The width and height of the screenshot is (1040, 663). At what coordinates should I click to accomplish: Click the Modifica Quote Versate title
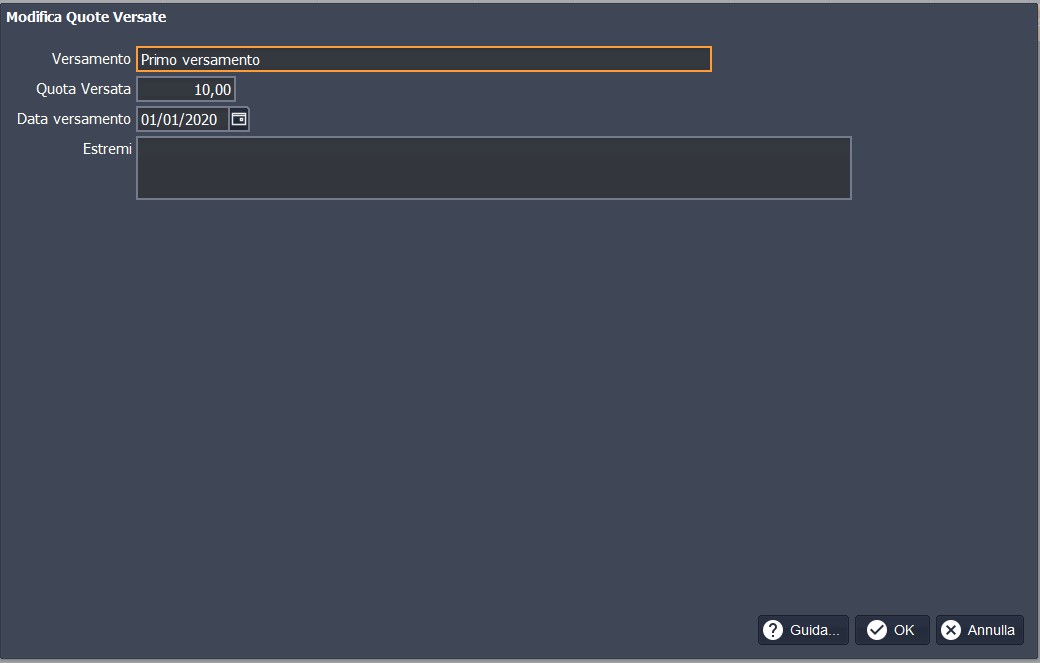86,17
